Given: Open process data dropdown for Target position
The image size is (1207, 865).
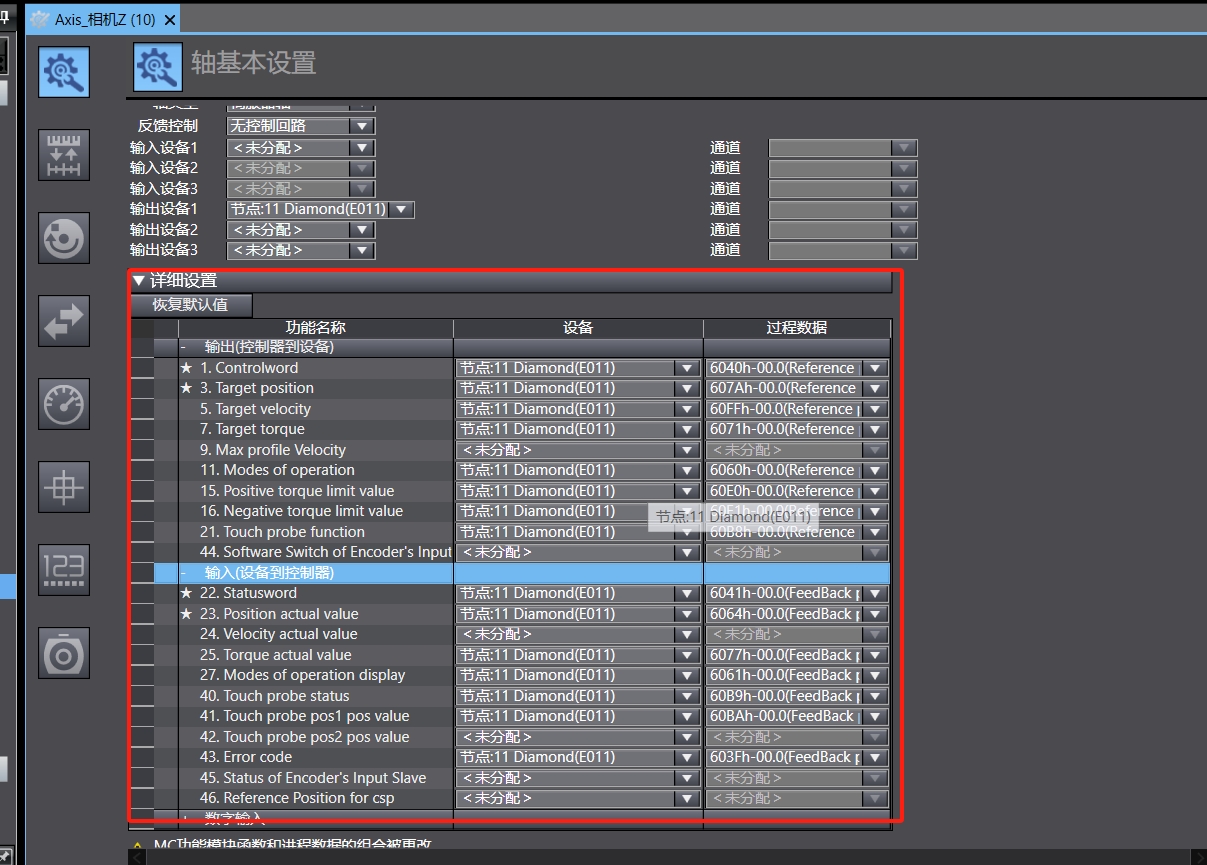Looking at the screenshot, I should pyautogui.click(x=876, y=388).
